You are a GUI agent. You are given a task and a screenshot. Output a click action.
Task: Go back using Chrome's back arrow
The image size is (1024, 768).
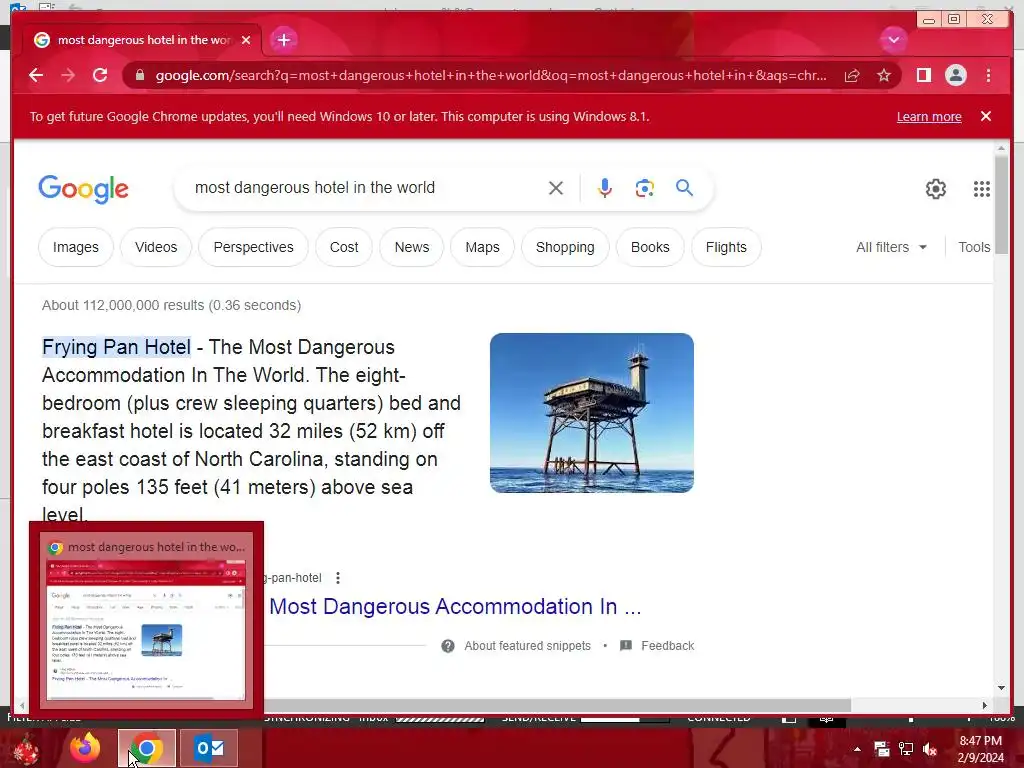pyautogui.click(x=36, y=76)
